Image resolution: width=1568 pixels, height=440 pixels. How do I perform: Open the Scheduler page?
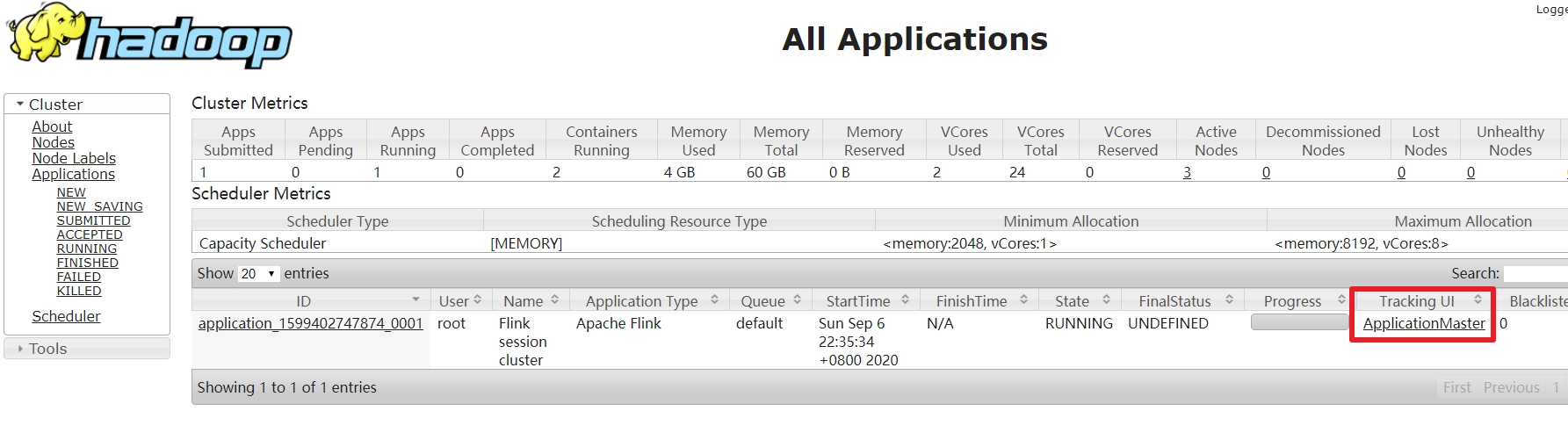[66, 316]
